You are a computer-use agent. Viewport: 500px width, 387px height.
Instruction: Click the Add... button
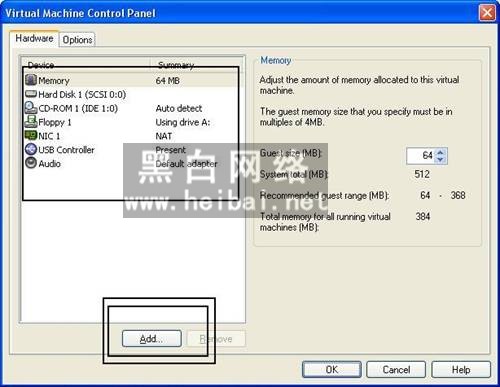(x=152, y=339)
